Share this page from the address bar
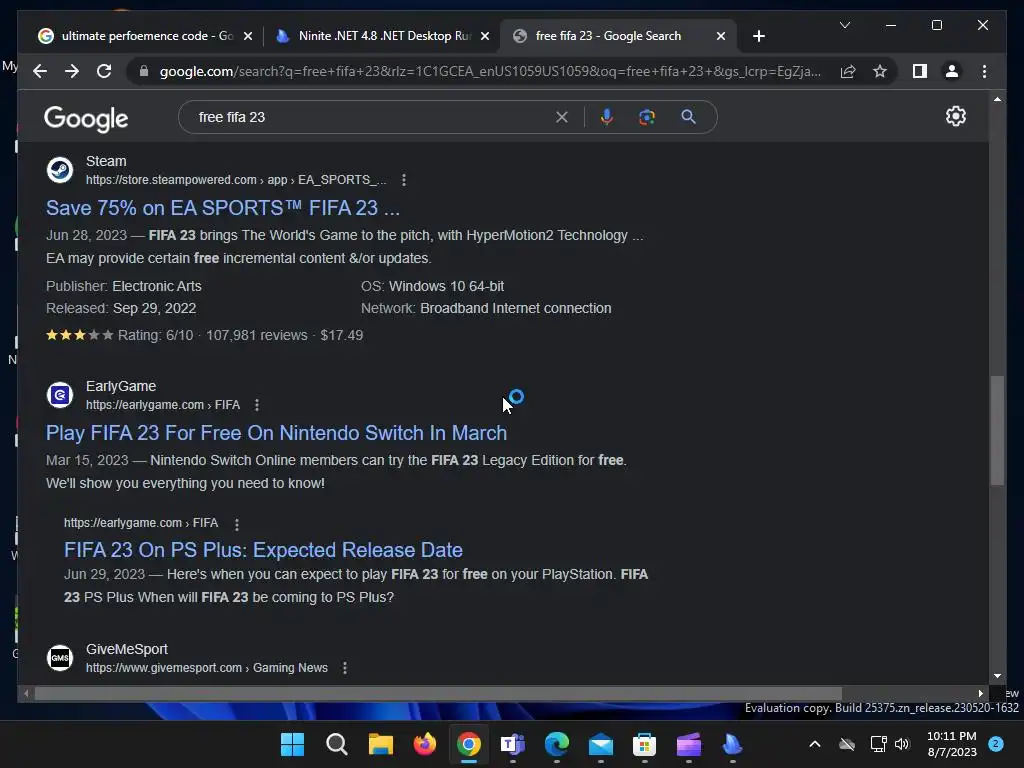 [x=848, y=71]
